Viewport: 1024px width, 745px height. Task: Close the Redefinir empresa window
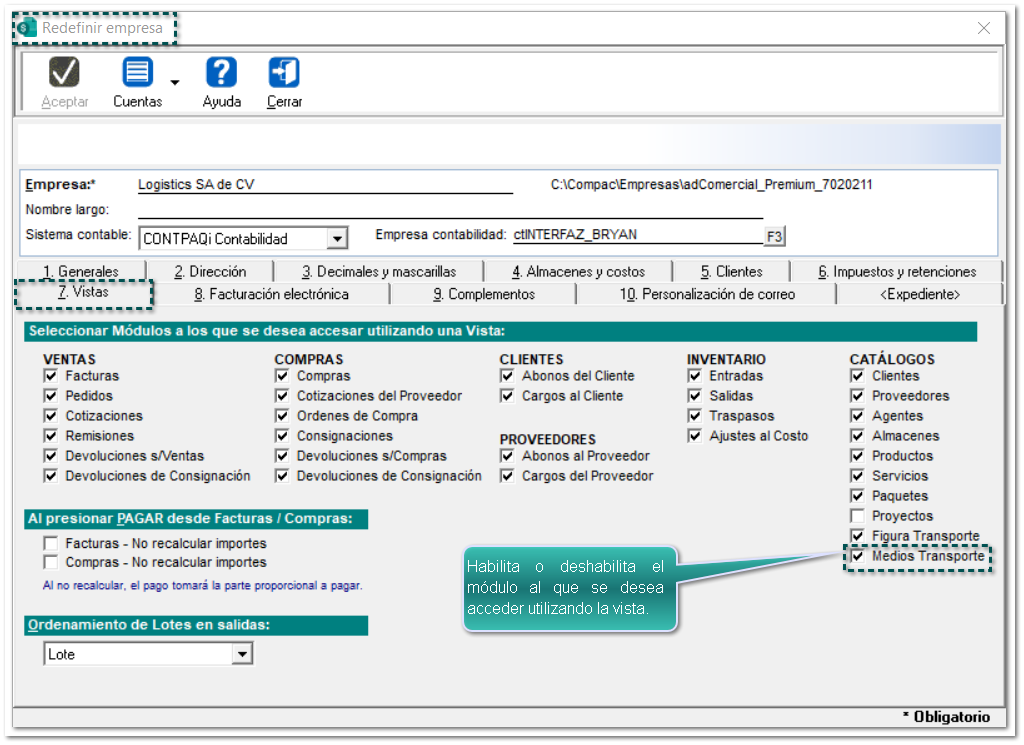(984, 28)
